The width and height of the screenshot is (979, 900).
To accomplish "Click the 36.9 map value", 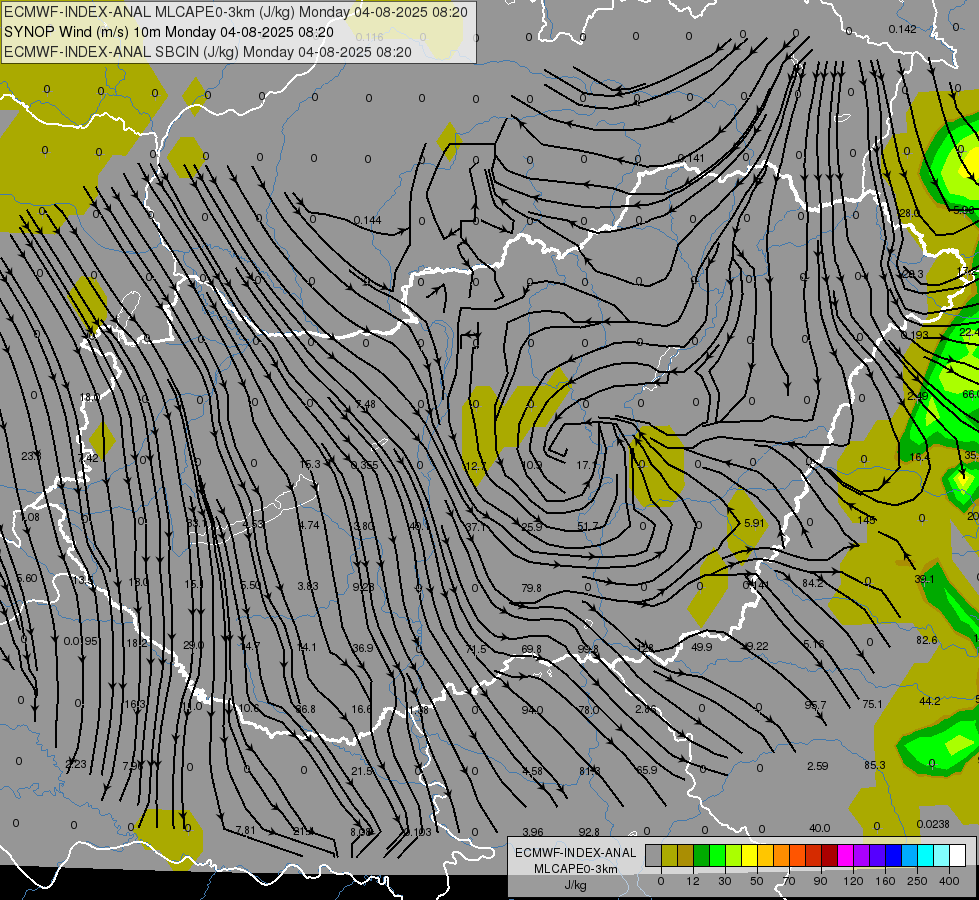I will point(363,648).
